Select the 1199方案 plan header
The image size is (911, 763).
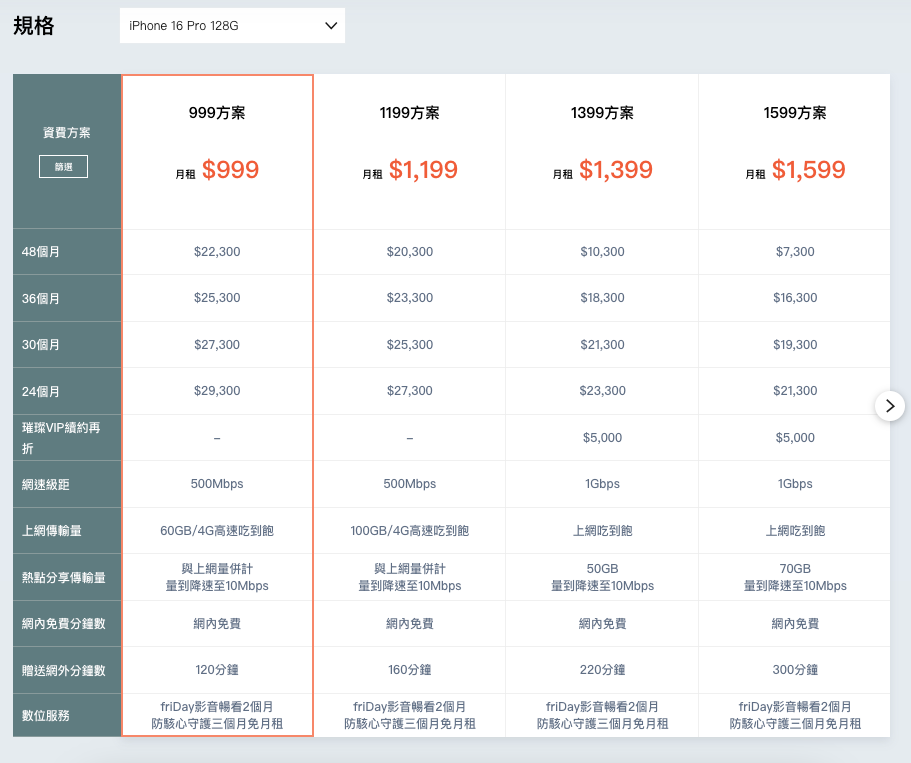(410, 113)
